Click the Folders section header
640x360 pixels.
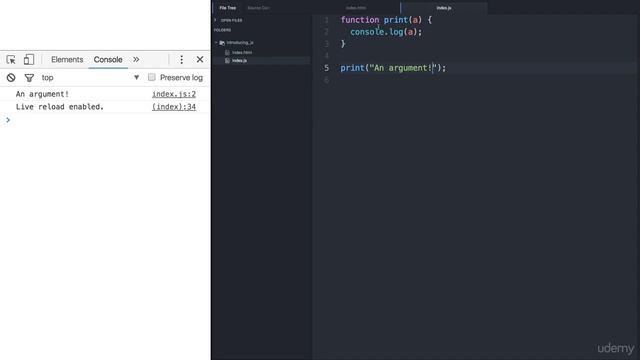(x=222, y=30)
